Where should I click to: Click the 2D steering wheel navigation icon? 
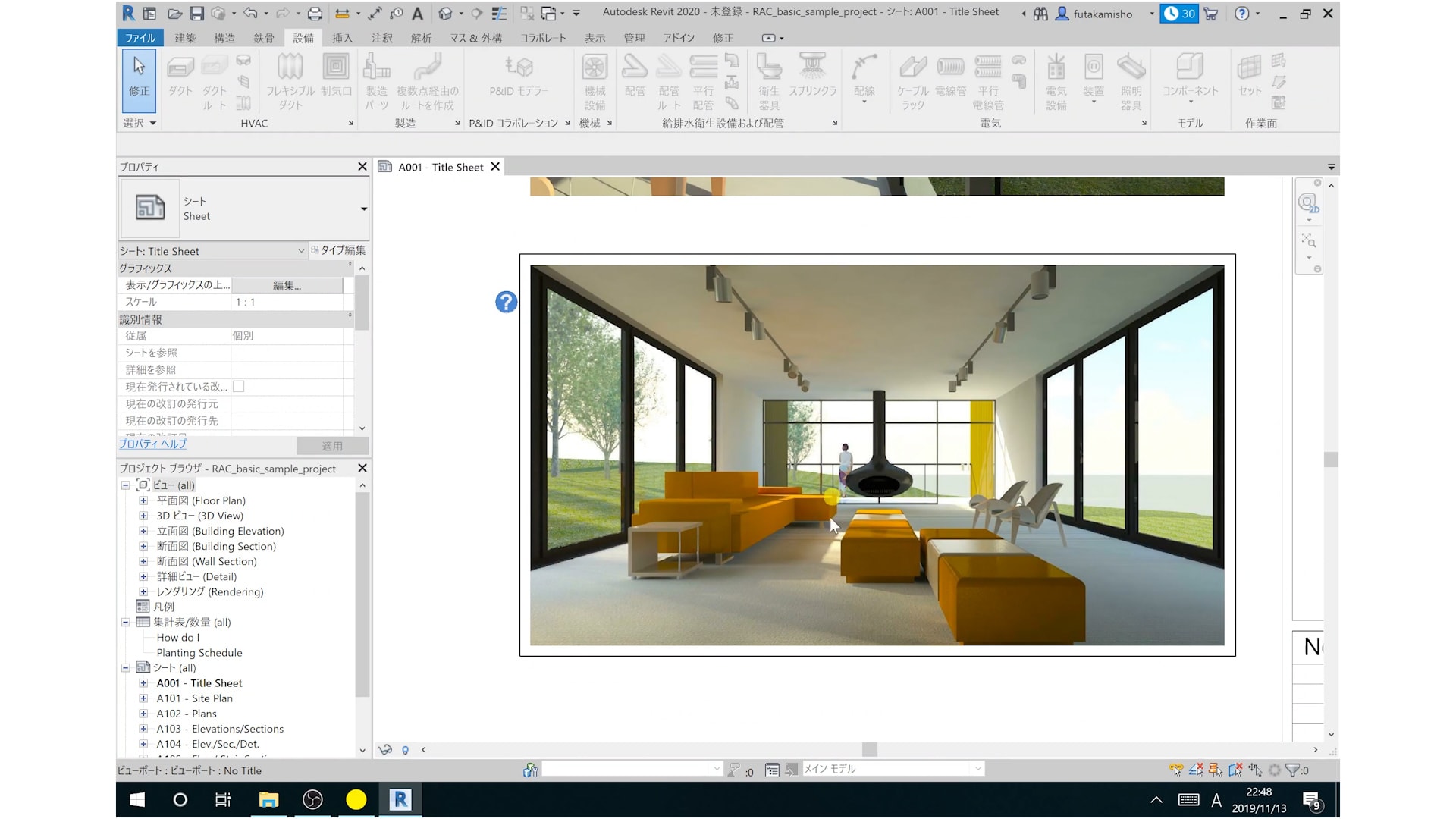pos(1308,203)
